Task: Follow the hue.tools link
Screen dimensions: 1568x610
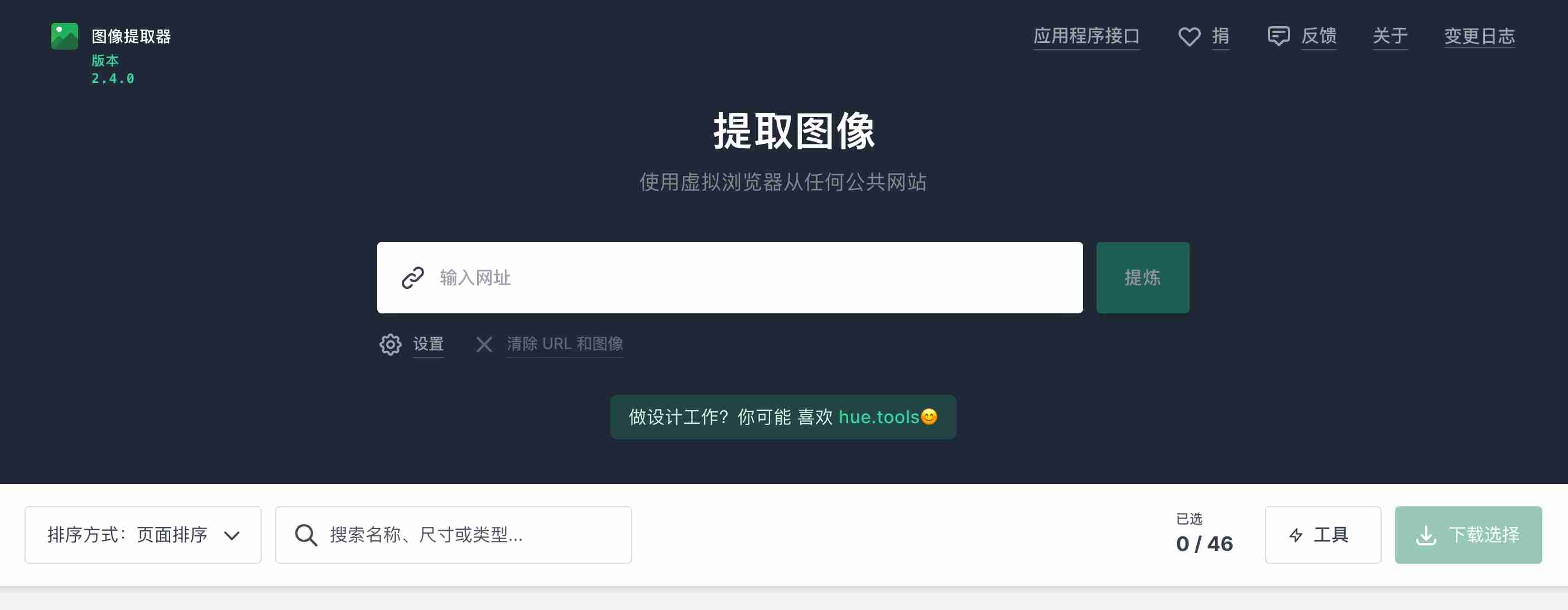Action: coord(878,417)
